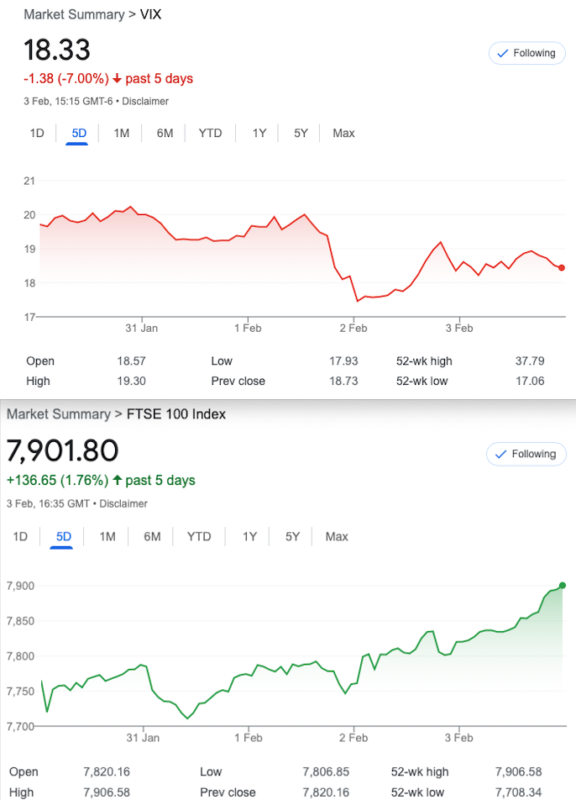Click the red endpoint dot on VIX chart
Viewport: 576px width, 800px height.
click(x=562, y=268)
